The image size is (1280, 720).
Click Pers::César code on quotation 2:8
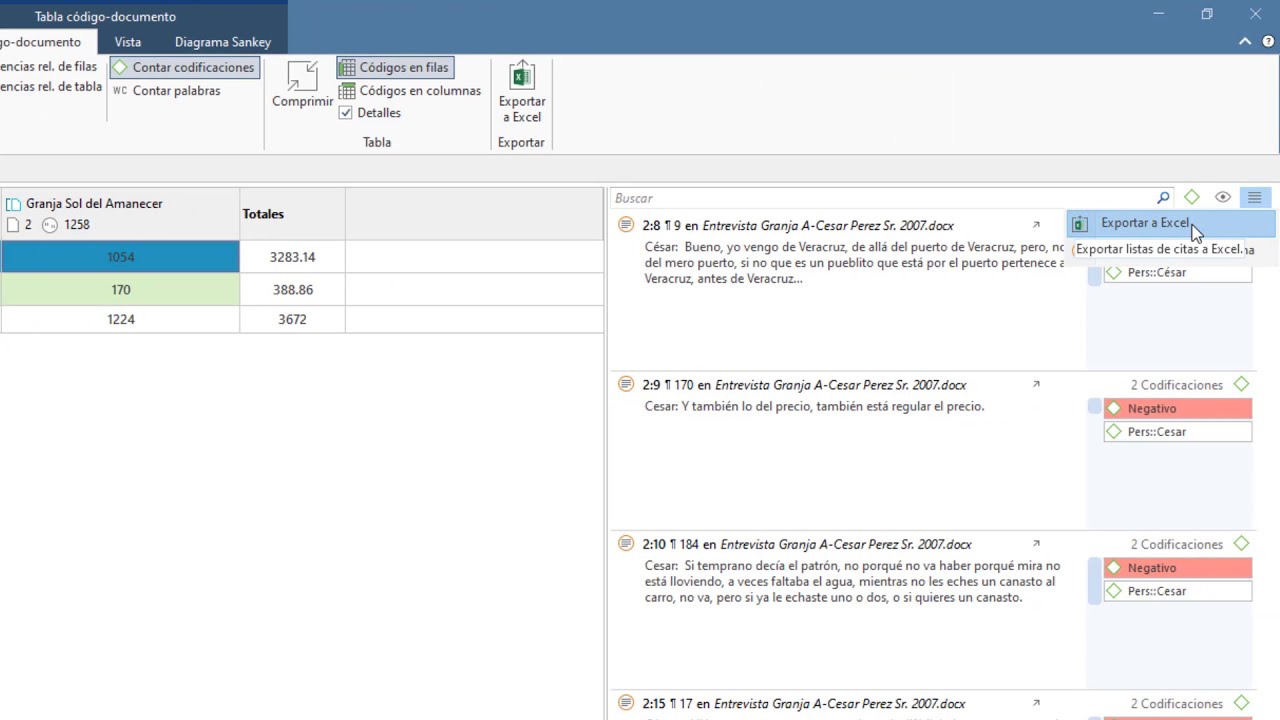click(1177, 272)
